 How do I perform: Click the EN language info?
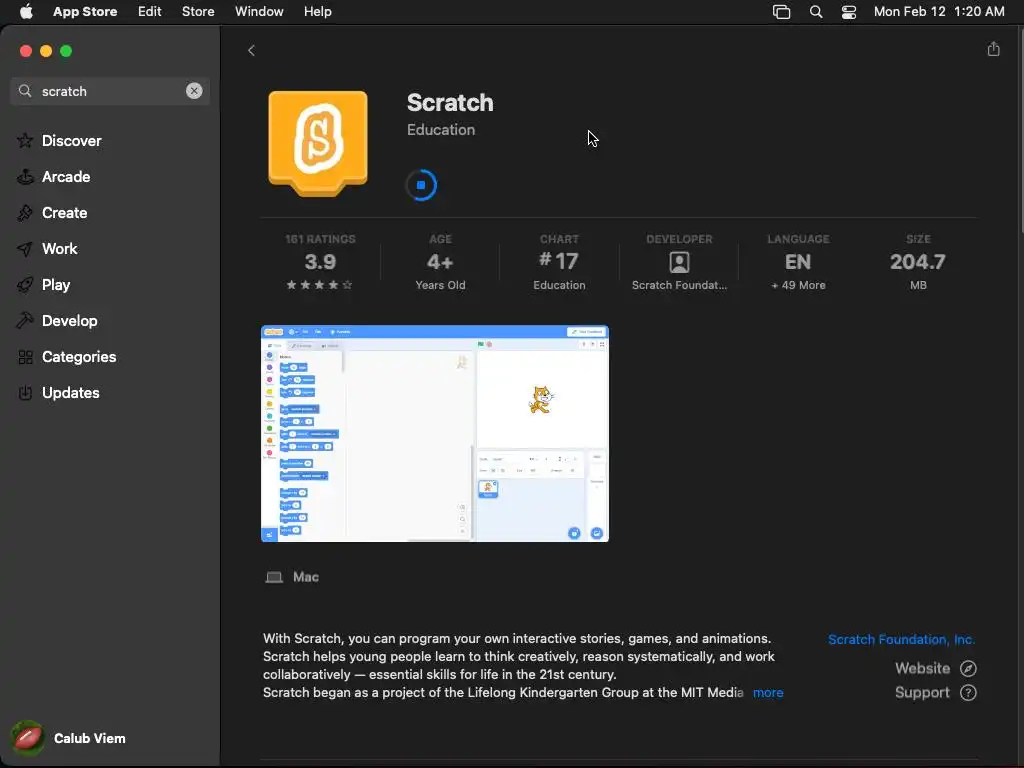coord(798,261)
